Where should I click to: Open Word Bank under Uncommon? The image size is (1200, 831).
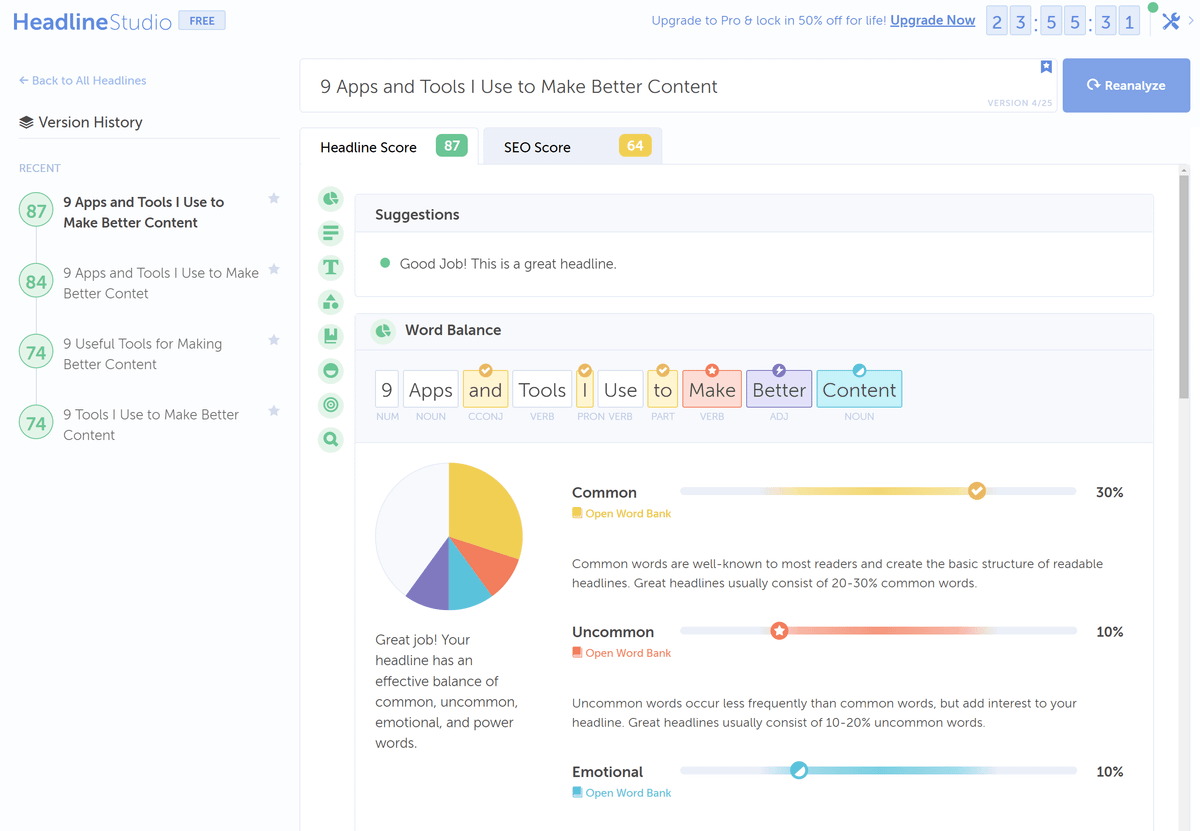point(627,653)
